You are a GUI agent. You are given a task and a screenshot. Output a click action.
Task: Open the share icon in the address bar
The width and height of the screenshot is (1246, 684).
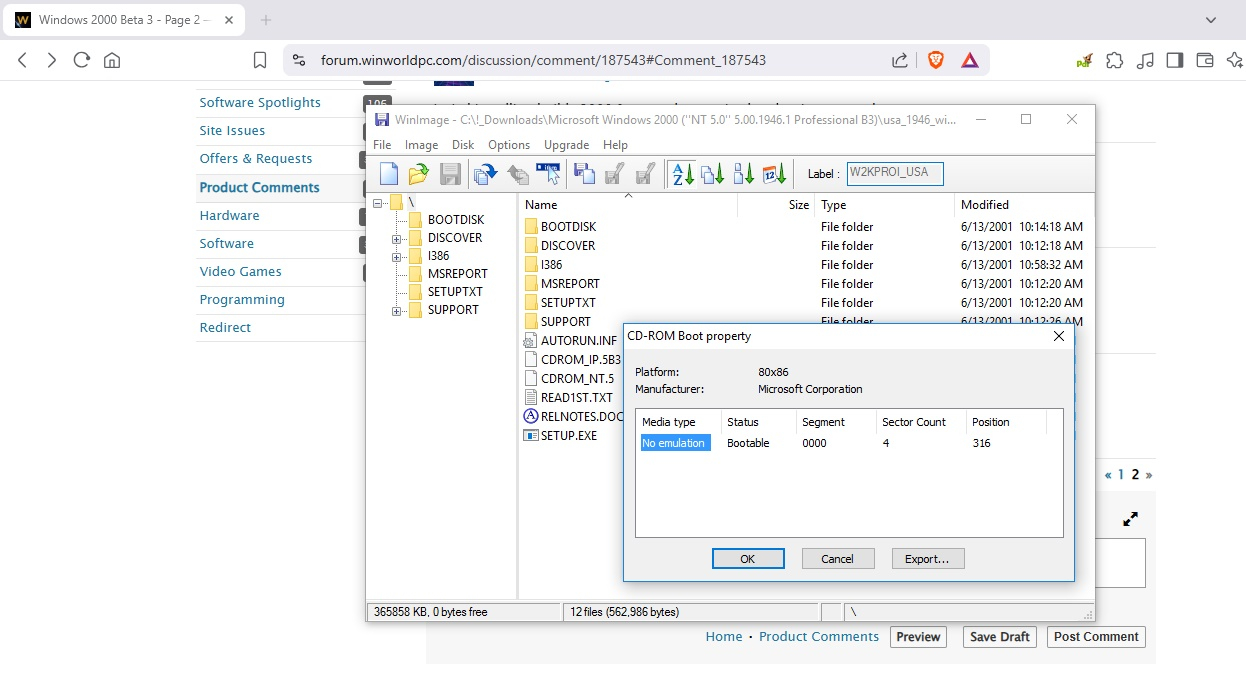point(900,60)
